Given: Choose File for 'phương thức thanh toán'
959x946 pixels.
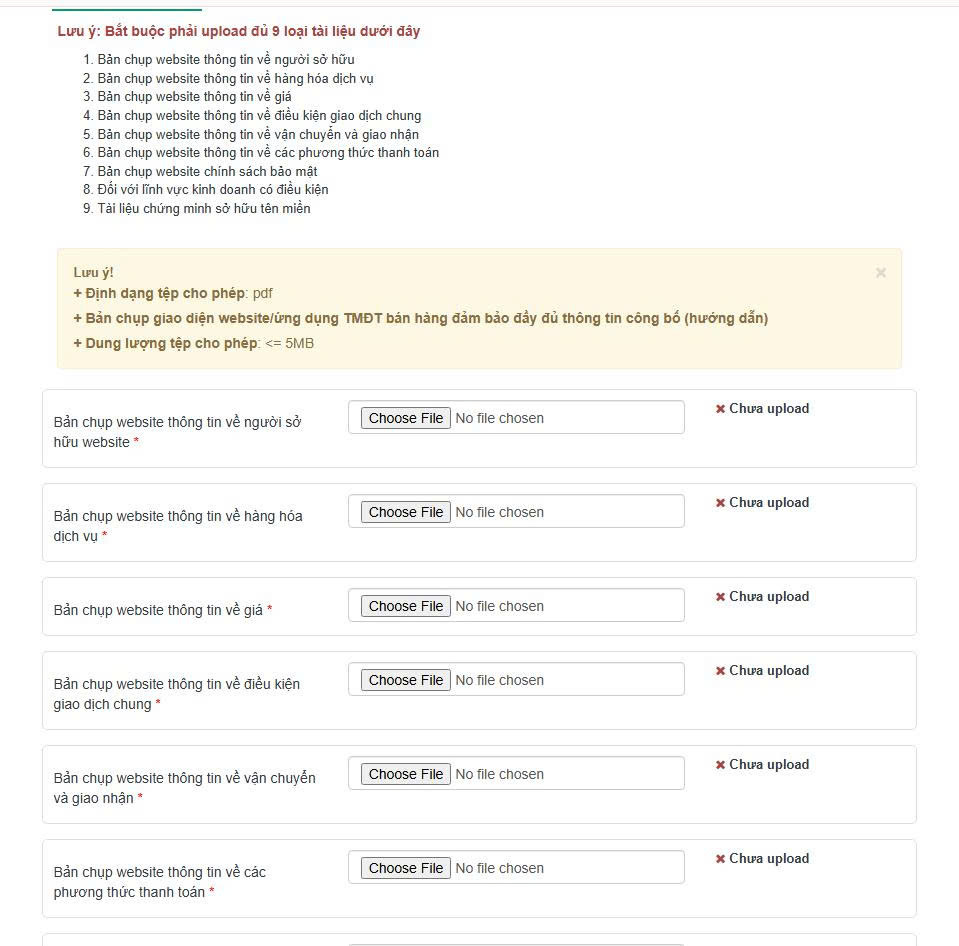Looking at the screenshot, I should (x=405, y=868).
